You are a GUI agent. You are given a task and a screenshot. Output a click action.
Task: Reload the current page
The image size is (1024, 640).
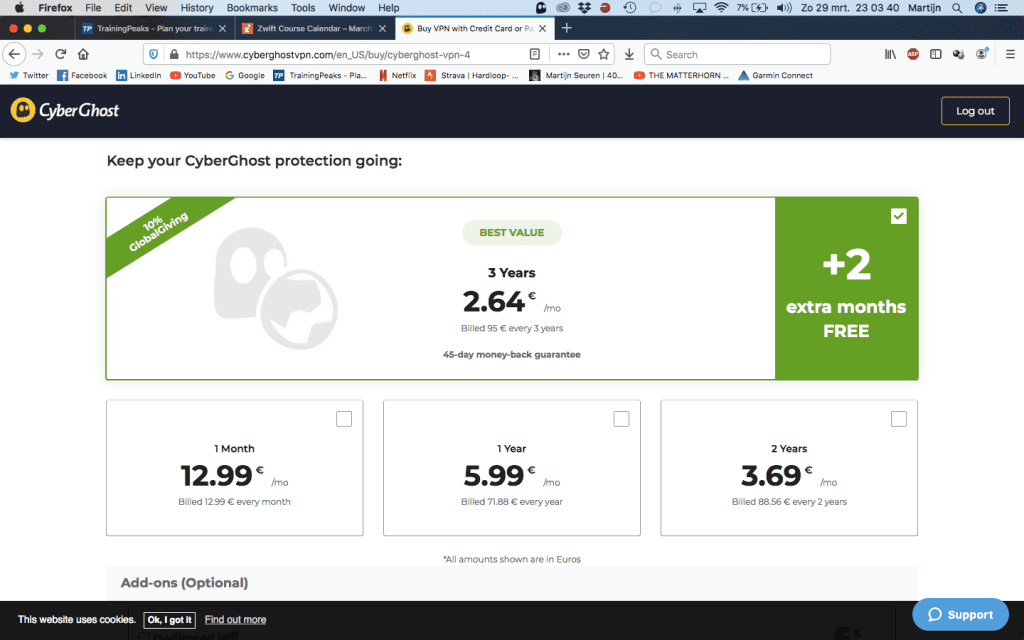tap(61, 54)
